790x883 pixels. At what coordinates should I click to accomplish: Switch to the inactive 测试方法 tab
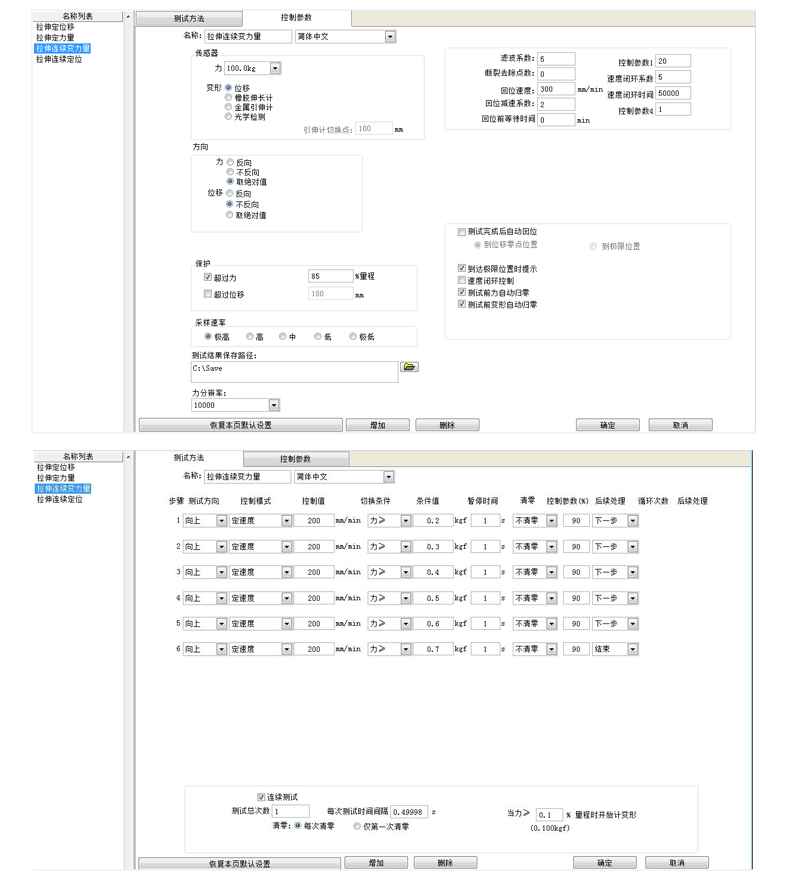click(189, 19)
